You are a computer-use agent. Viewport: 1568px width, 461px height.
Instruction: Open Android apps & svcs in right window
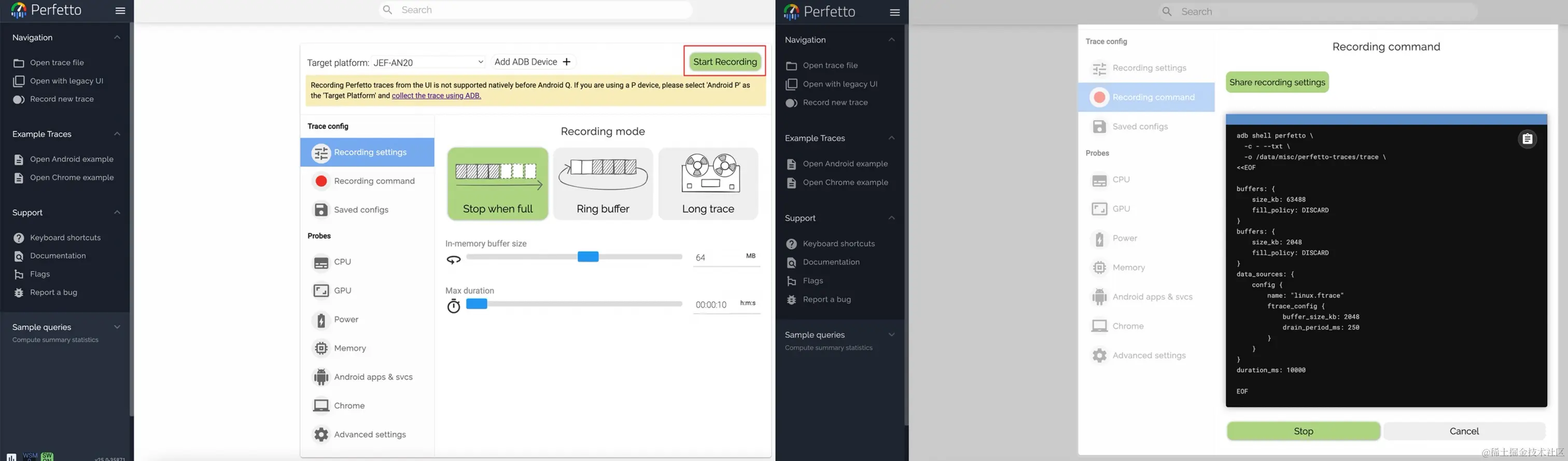1146,297
